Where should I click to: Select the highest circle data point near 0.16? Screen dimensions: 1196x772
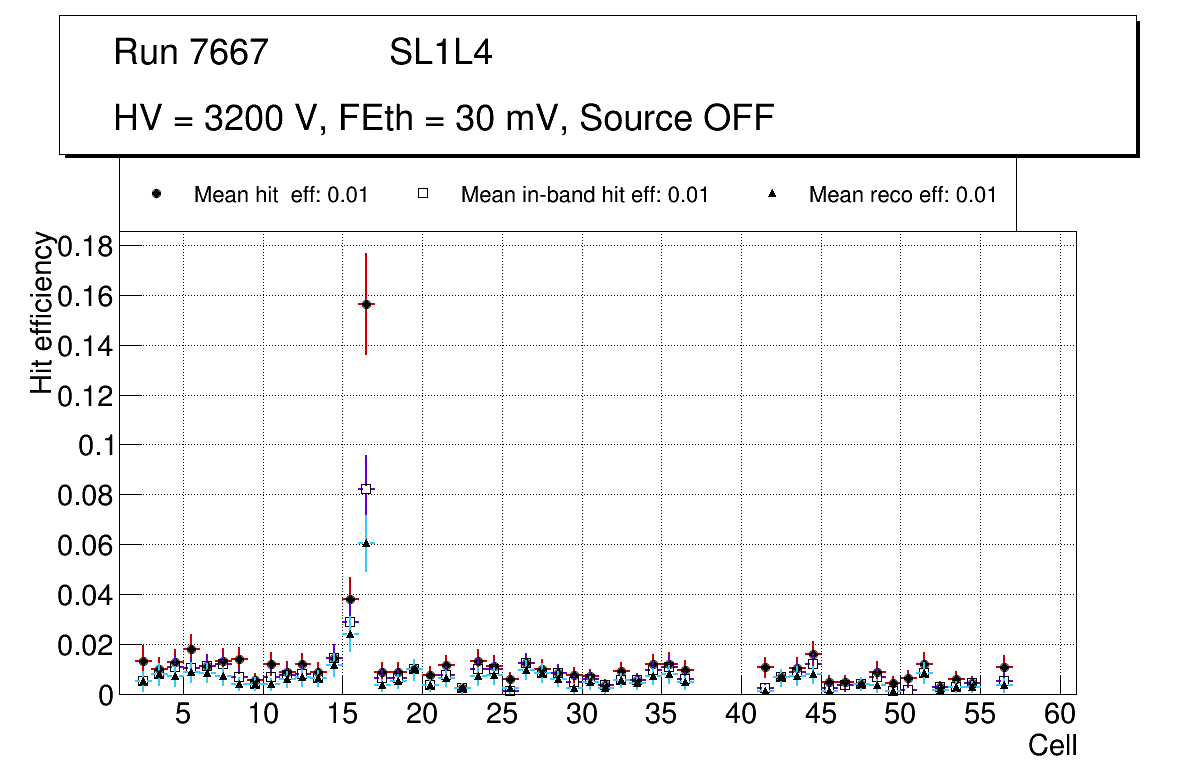pyautogui.click(x=366, y=304)
